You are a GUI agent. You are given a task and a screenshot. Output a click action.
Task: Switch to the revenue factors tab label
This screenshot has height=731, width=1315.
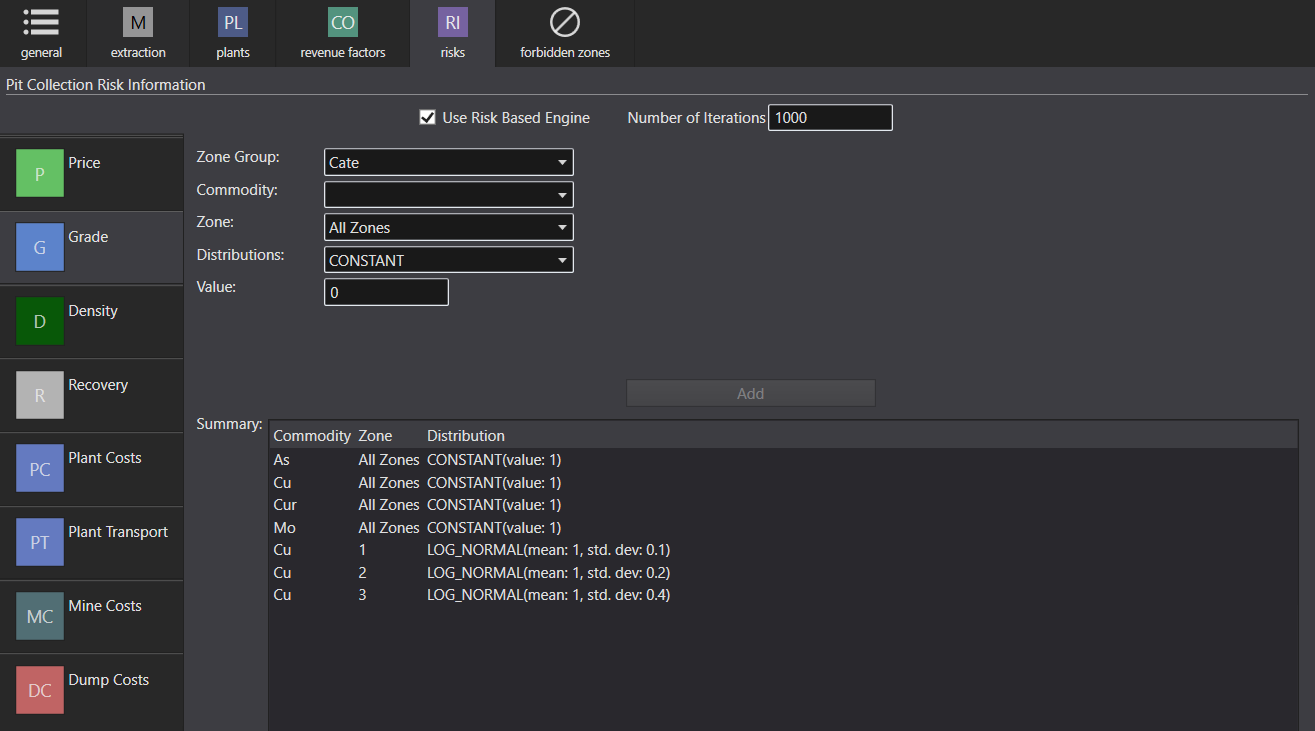click(343, 53)
